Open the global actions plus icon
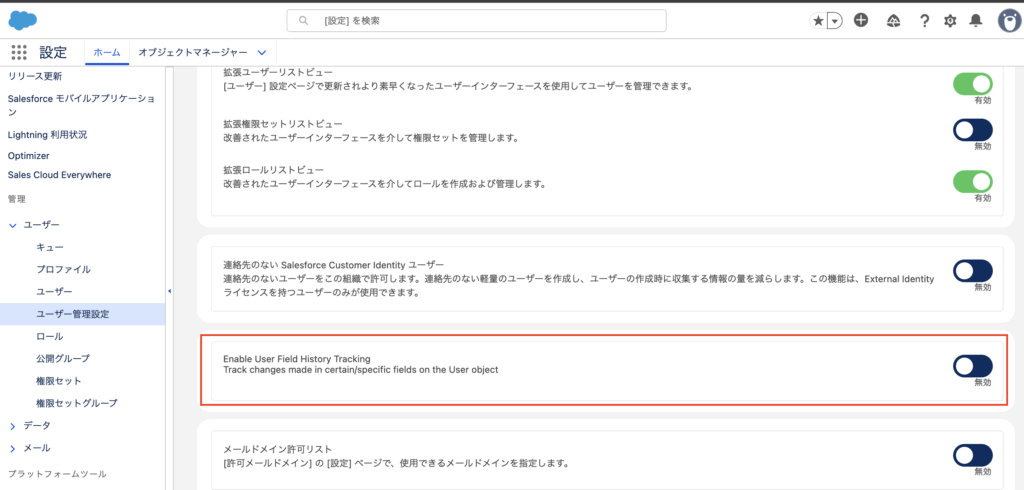This screenshot has height=490, width=1024. (861, 21)
